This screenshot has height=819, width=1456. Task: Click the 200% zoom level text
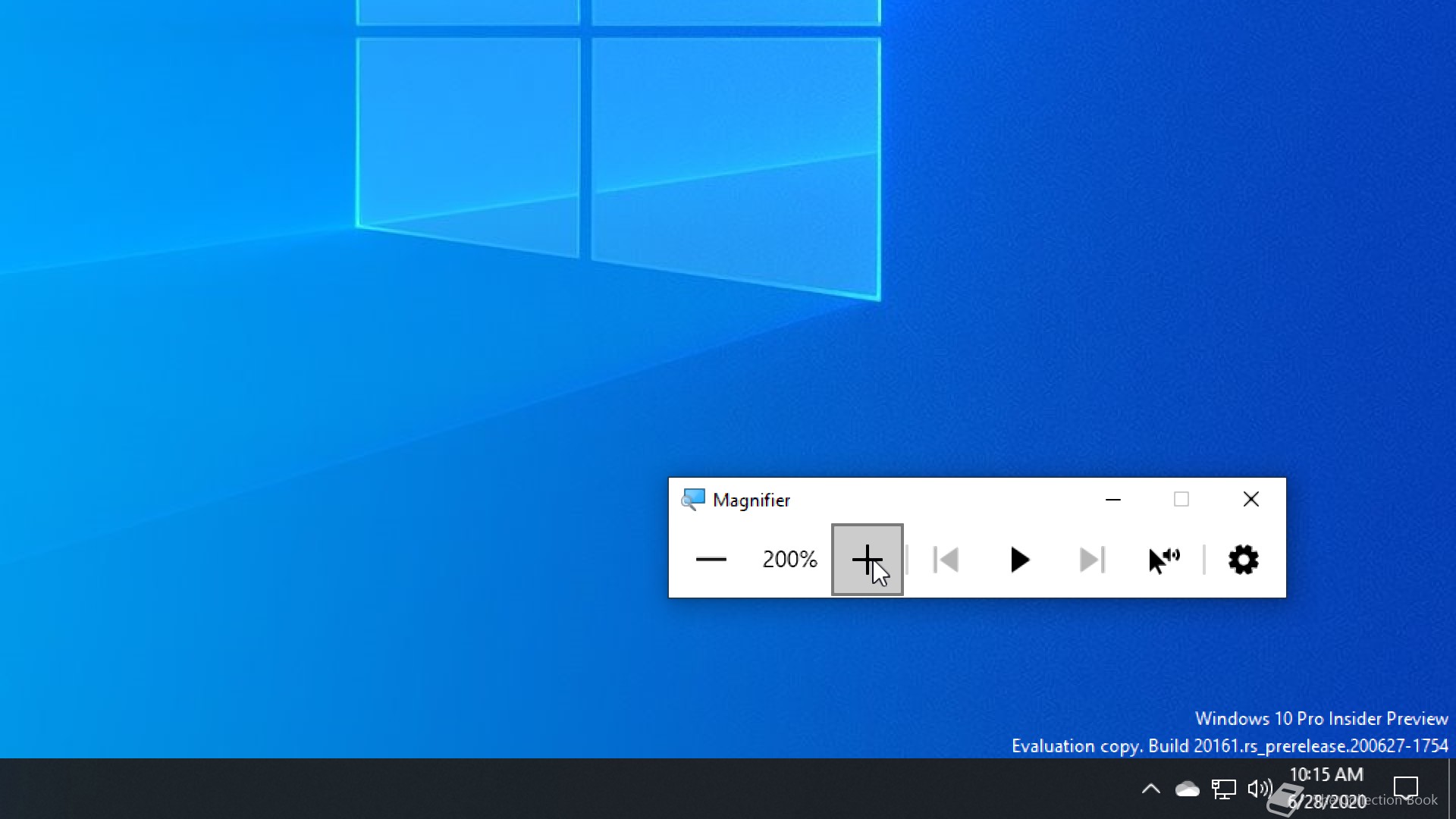[789, 560]
